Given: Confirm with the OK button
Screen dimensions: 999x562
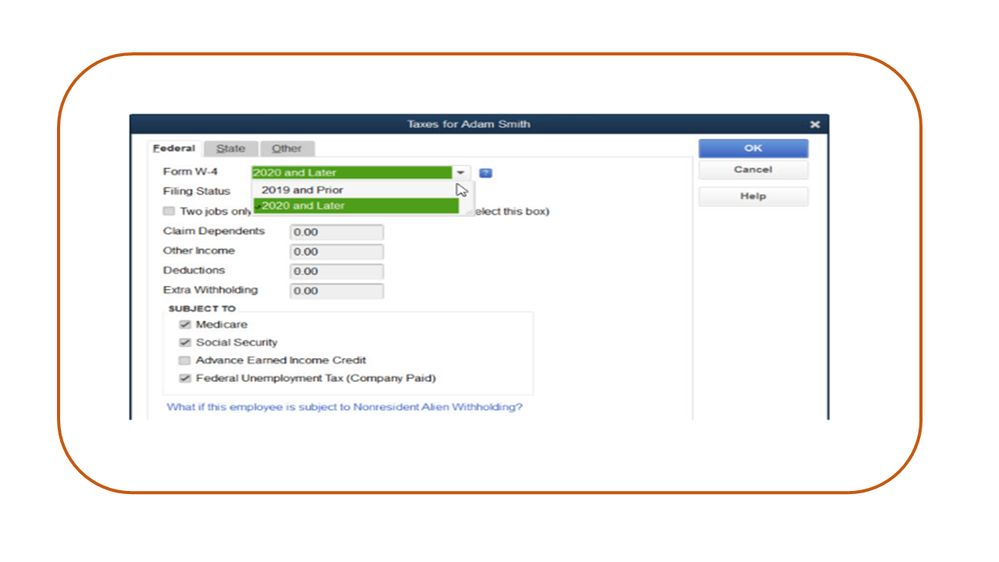Looking at the screenshot, I should pyautogui.click(x=753, y=148).
